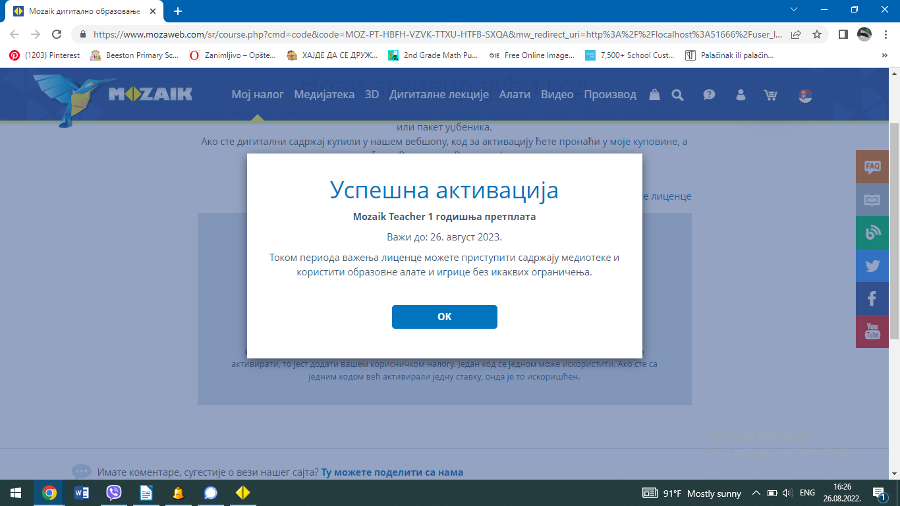Open Windows notification center

pos(879,493)
